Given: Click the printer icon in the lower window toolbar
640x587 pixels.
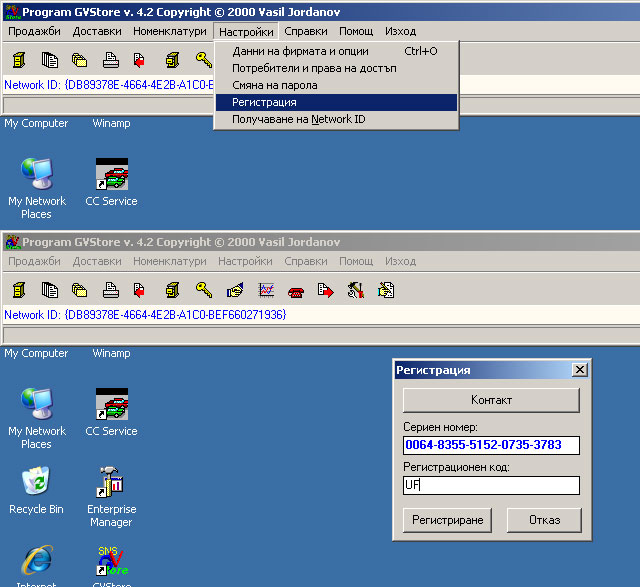Looking at the screenshot, I should tap(111, 291).
